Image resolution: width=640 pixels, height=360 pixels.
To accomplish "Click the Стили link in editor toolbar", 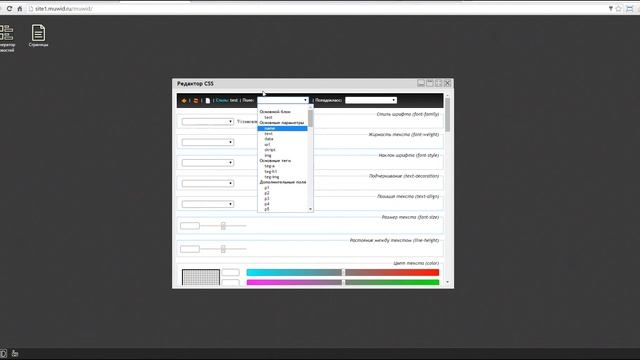I will tap(222, 100).
